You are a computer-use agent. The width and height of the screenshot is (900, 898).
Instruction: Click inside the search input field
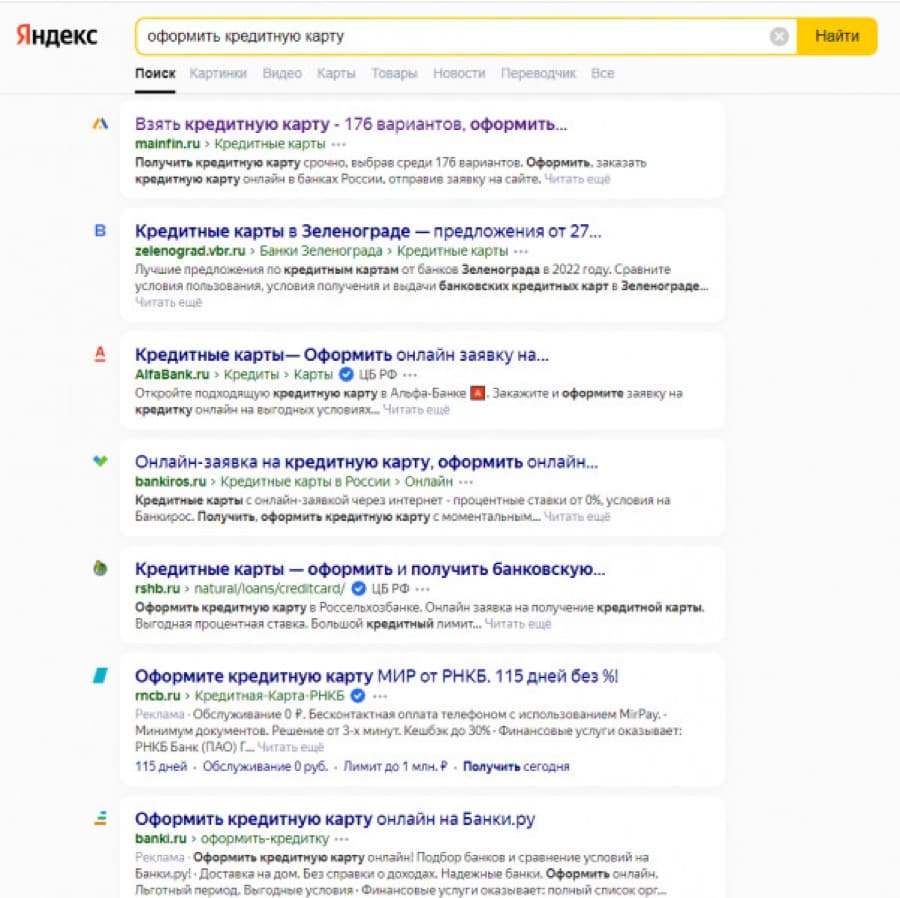point(453,36)
